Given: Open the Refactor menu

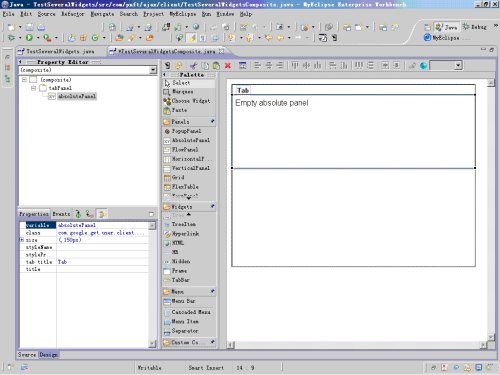Looking at the screenshot, I should 73,14.
